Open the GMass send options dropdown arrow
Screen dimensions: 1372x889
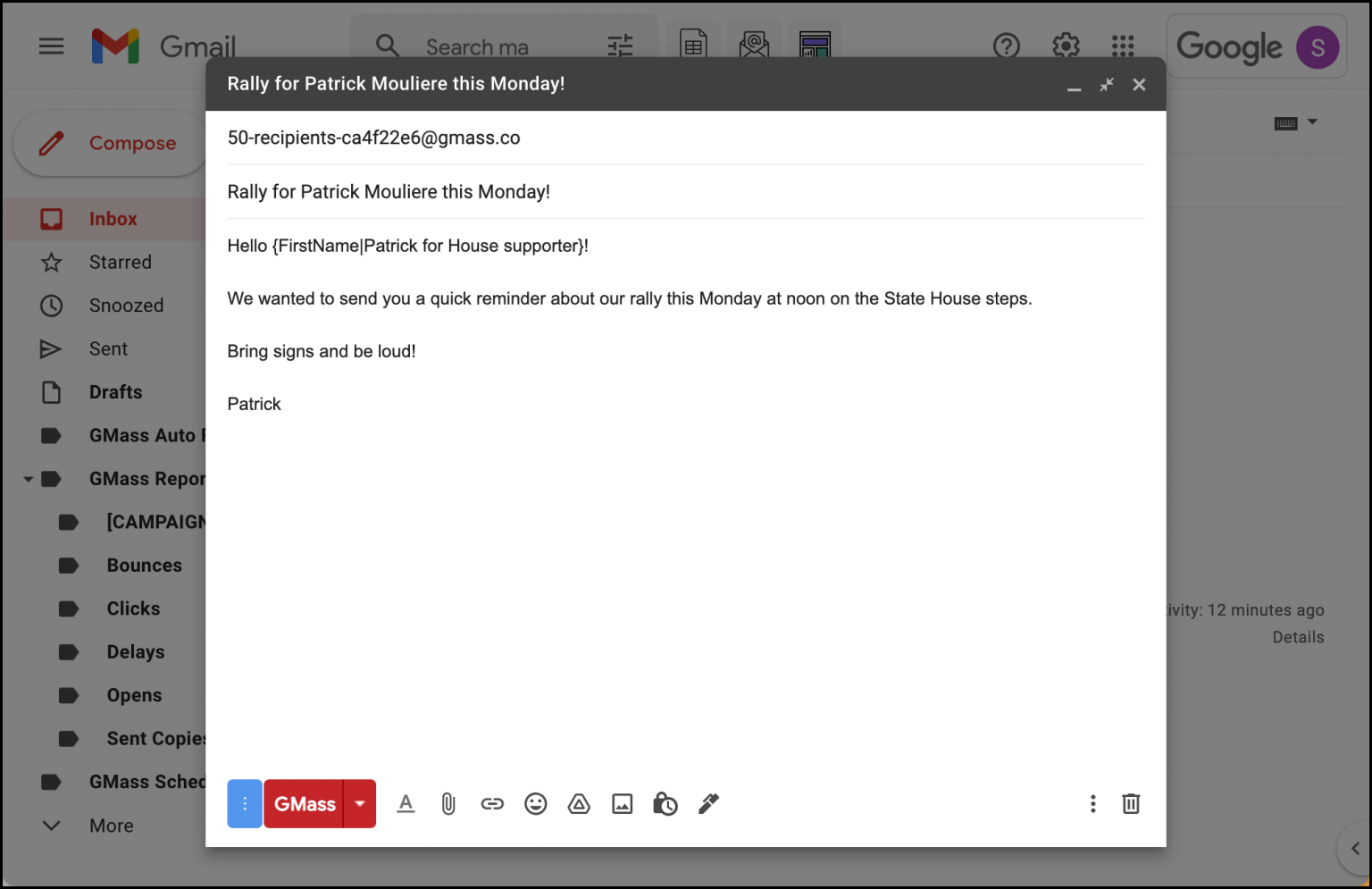click(x=359, y=803)
